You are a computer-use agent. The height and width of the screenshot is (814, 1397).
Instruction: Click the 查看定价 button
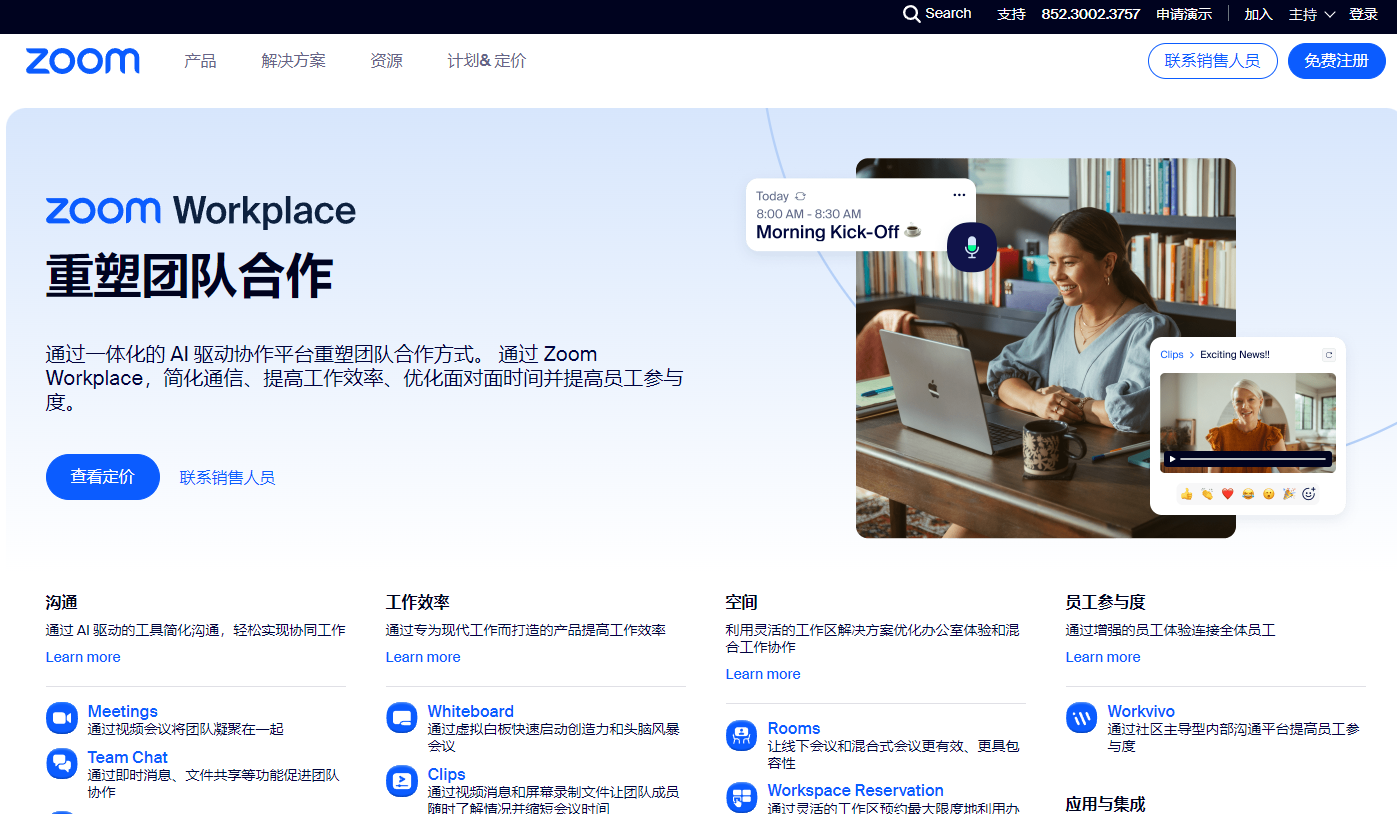tap(102, 477)
